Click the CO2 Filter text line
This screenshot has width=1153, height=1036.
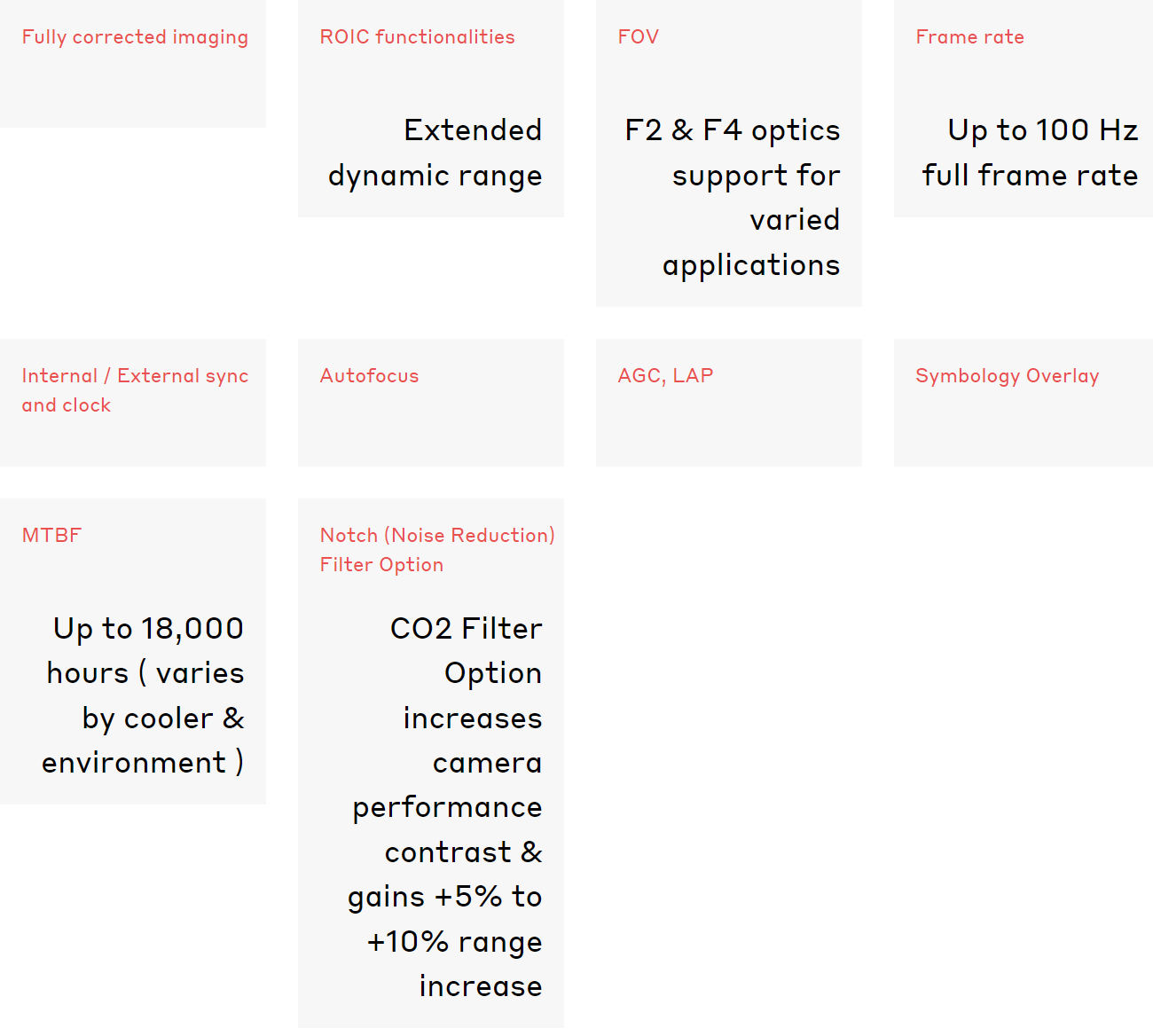click(x=467, y=629)
